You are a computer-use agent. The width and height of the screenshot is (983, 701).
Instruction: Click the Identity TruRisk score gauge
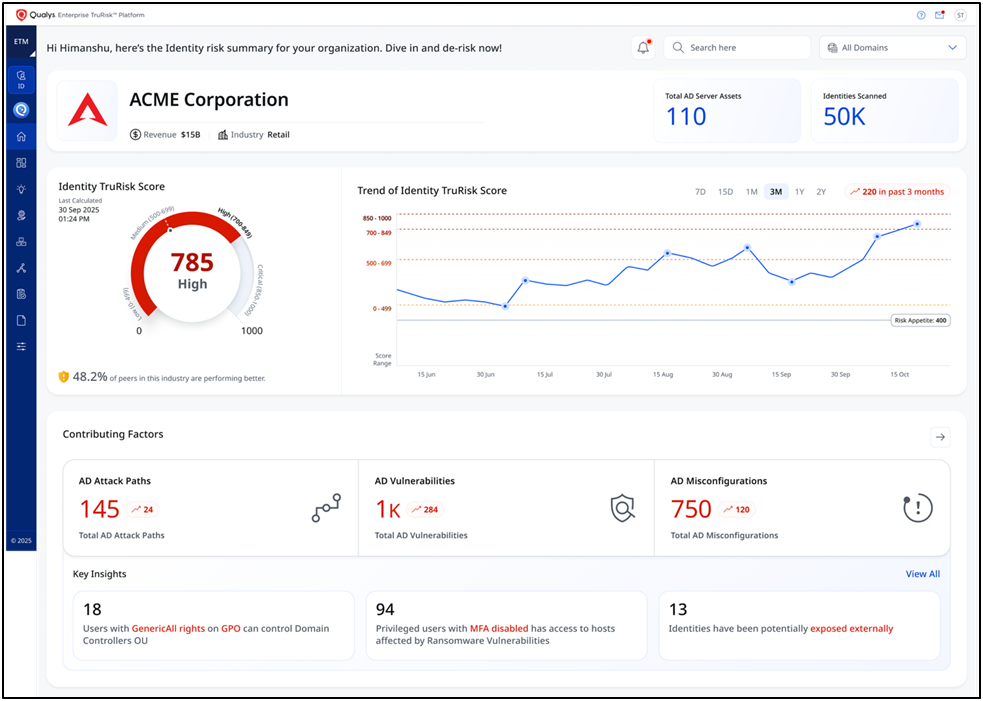coord(191,270)
